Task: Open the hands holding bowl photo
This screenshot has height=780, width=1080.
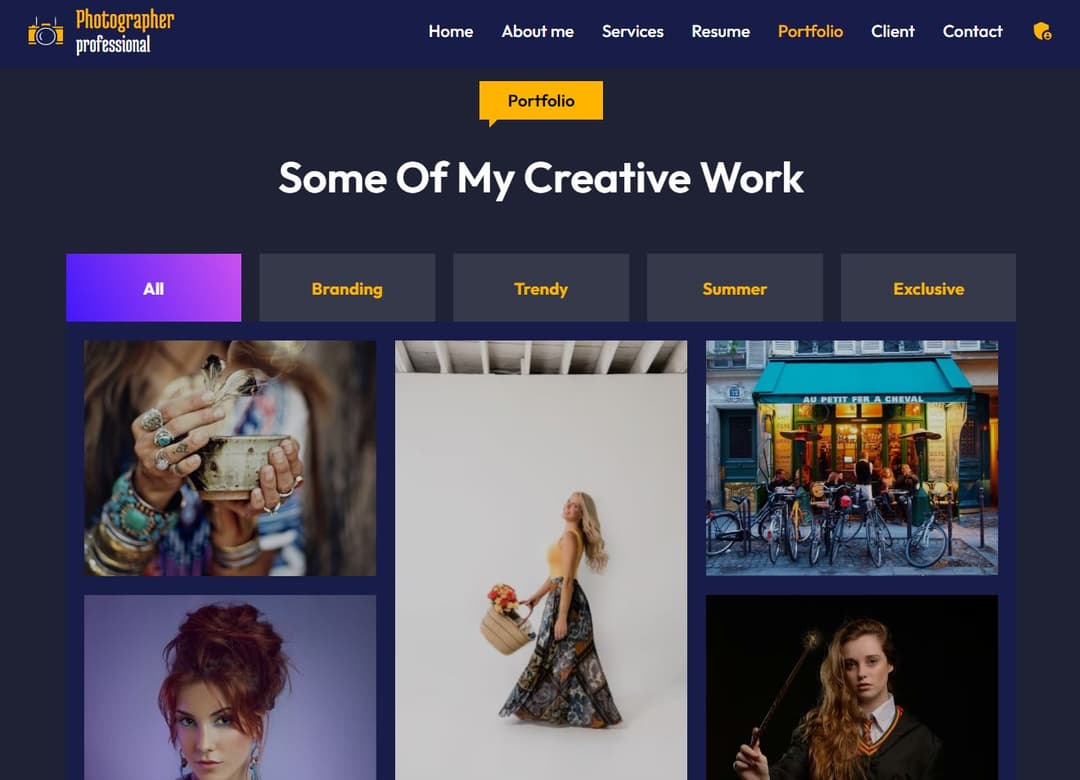Action: 230,458
